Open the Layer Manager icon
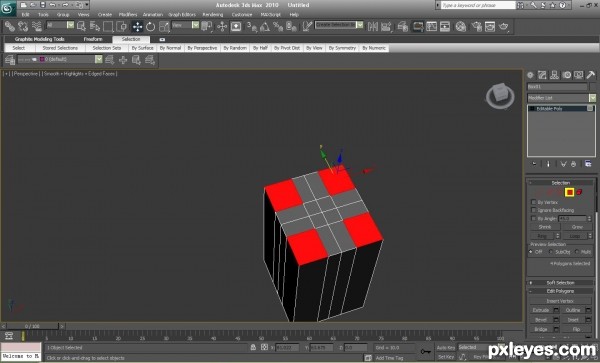Image resolution: width=600 pixels, height=363 pixels. (402, 26)
